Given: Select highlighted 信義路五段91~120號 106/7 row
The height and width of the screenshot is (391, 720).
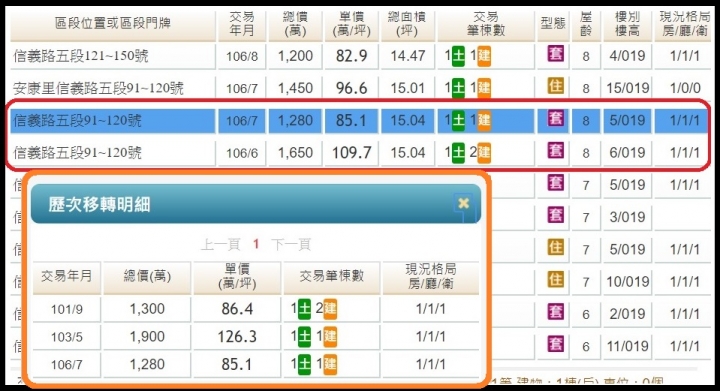Looking at the screenshot, I should click(x=112, y=121).
